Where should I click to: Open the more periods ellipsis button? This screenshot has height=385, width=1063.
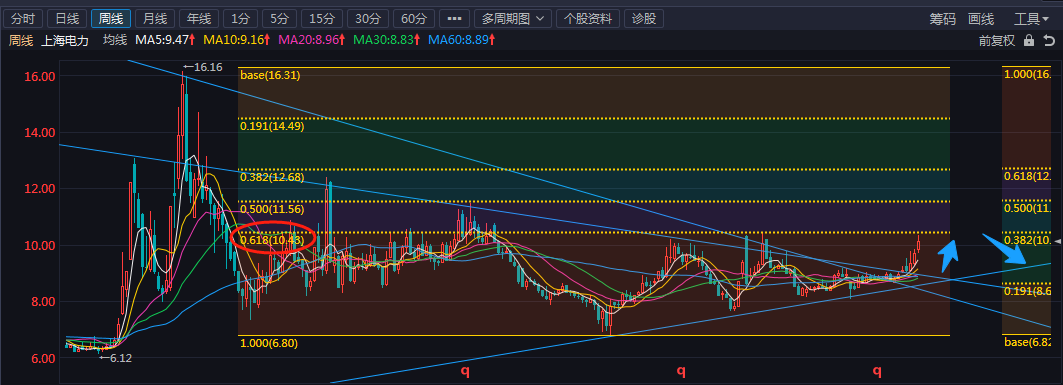click(x=454, y=18)
